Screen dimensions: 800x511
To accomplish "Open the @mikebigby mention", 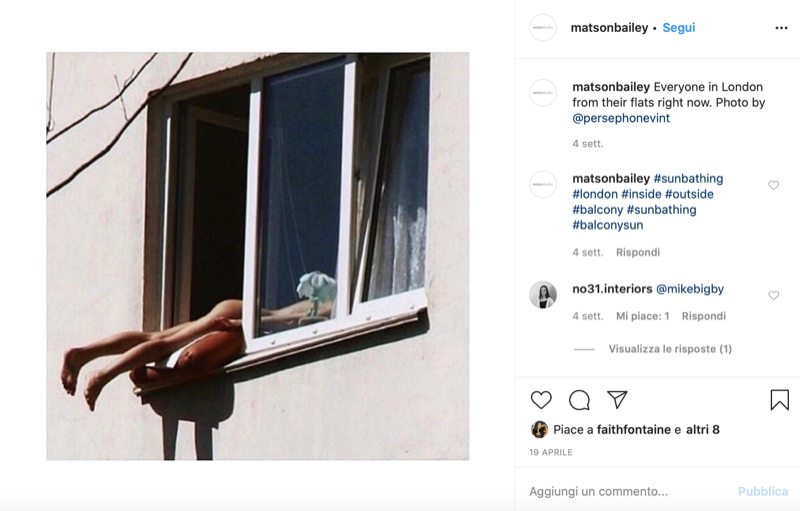I will click(690, 289).
